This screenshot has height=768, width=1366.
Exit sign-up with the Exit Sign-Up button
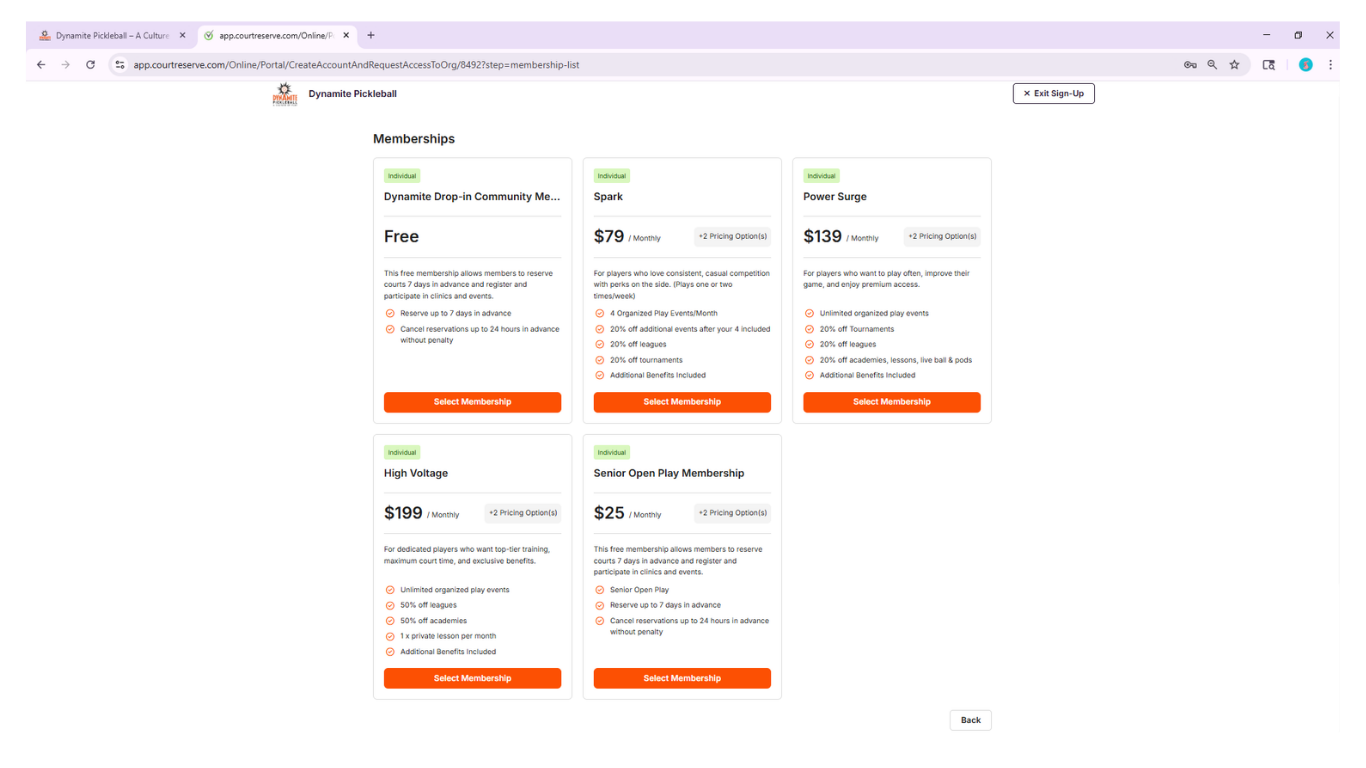pos(1053,93)
